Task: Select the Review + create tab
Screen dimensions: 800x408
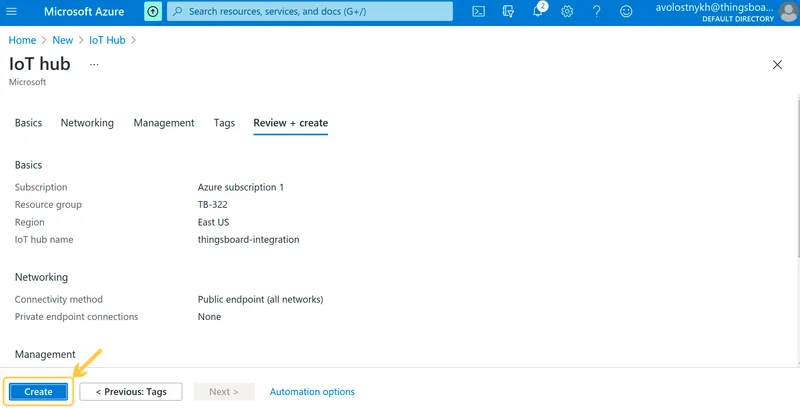Action: pyautogui.click(x=291, y=123)
